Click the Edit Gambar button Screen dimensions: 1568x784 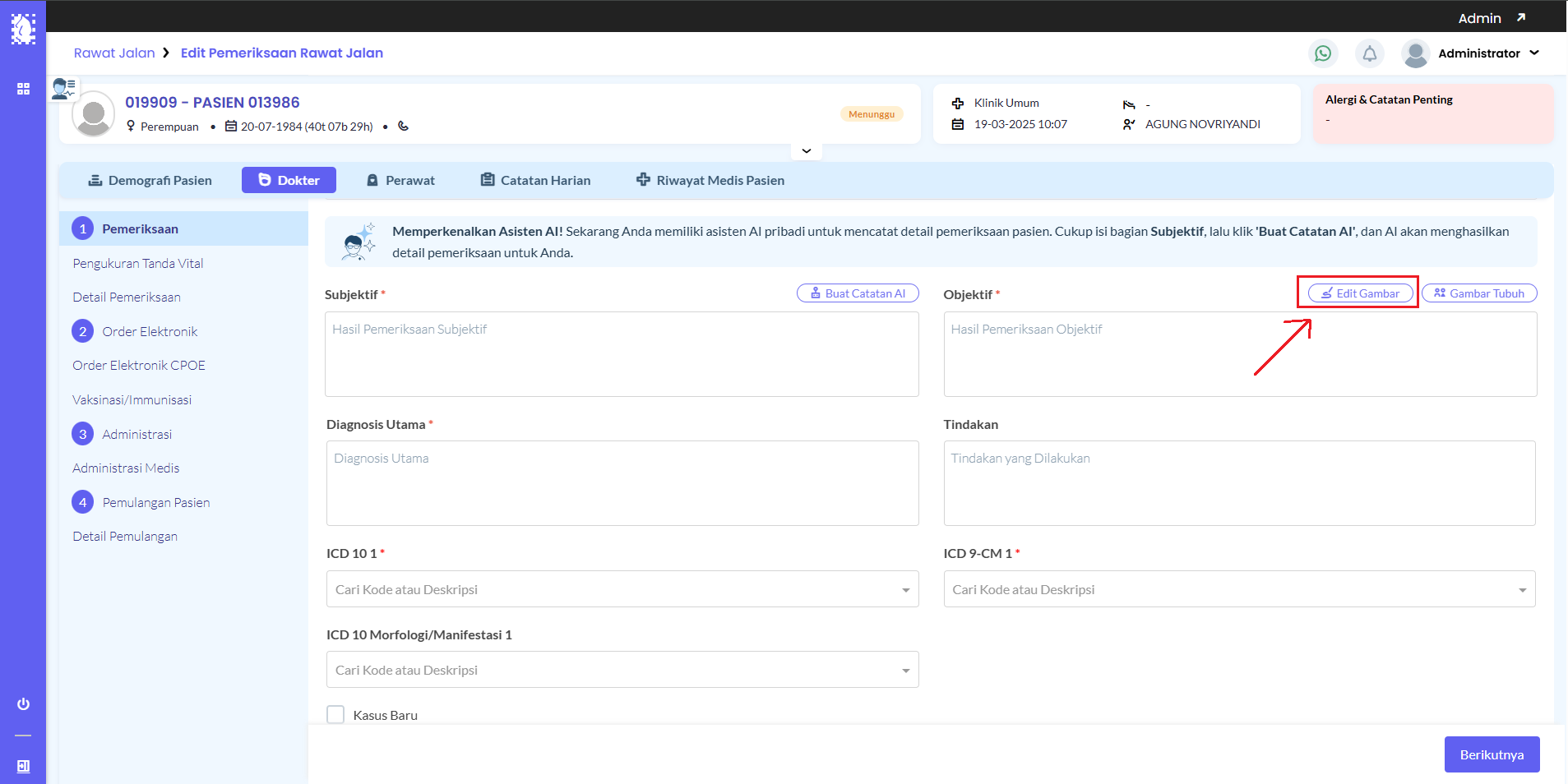point(1361,293)
